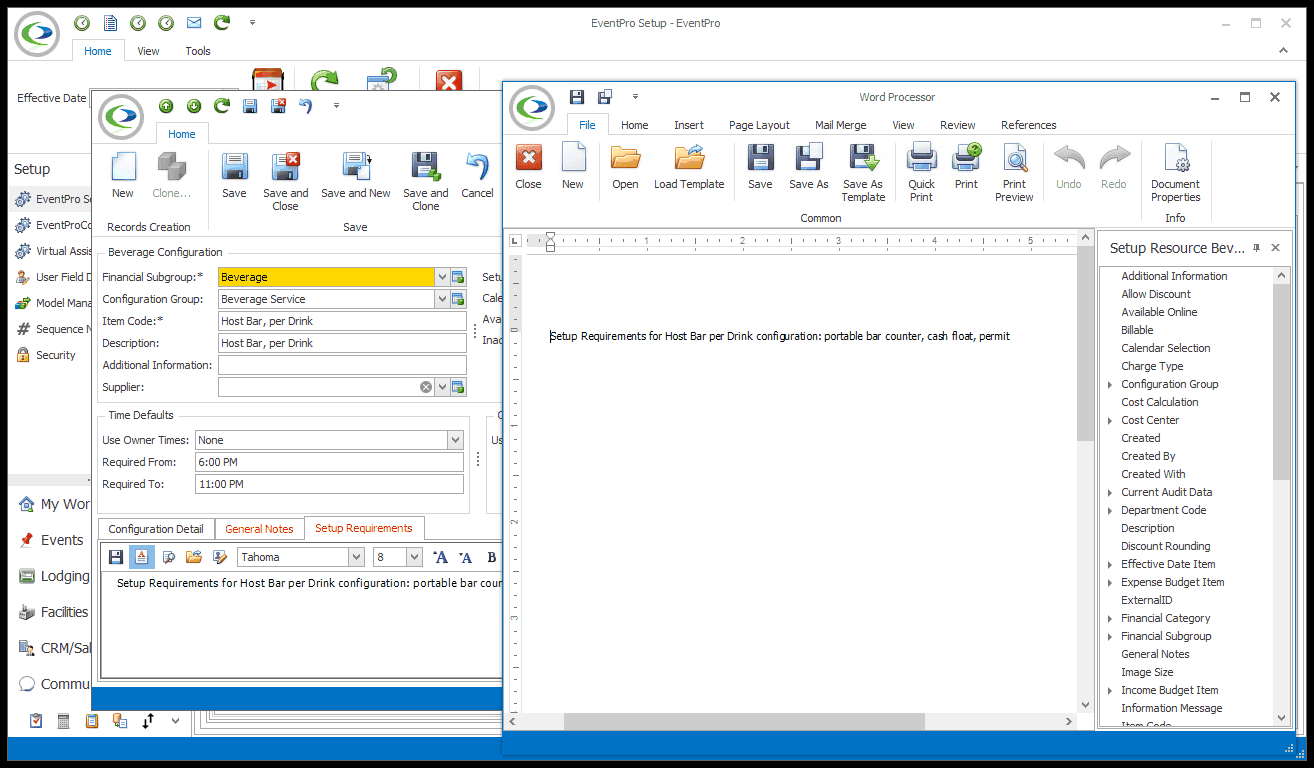Click the calculator icon in bottom navigation strip
Screen dimensions: 1314x768
pos(64,720)
